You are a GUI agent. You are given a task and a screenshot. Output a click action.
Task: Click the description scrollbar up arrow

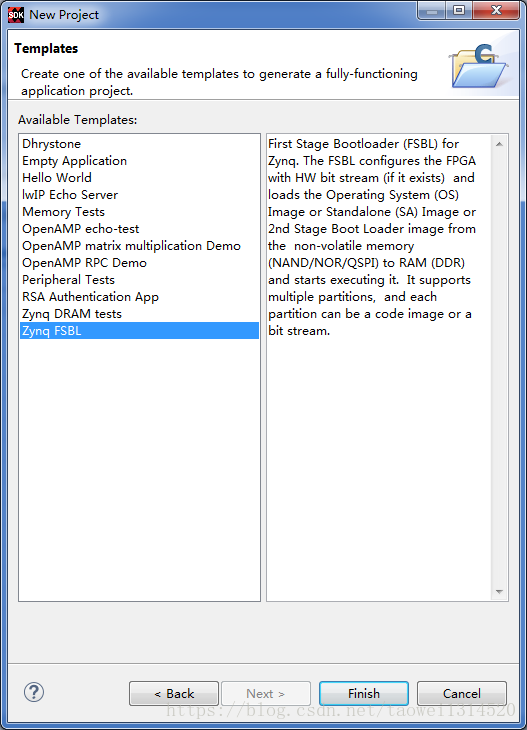pyautogui.click(x=499, y=144)
